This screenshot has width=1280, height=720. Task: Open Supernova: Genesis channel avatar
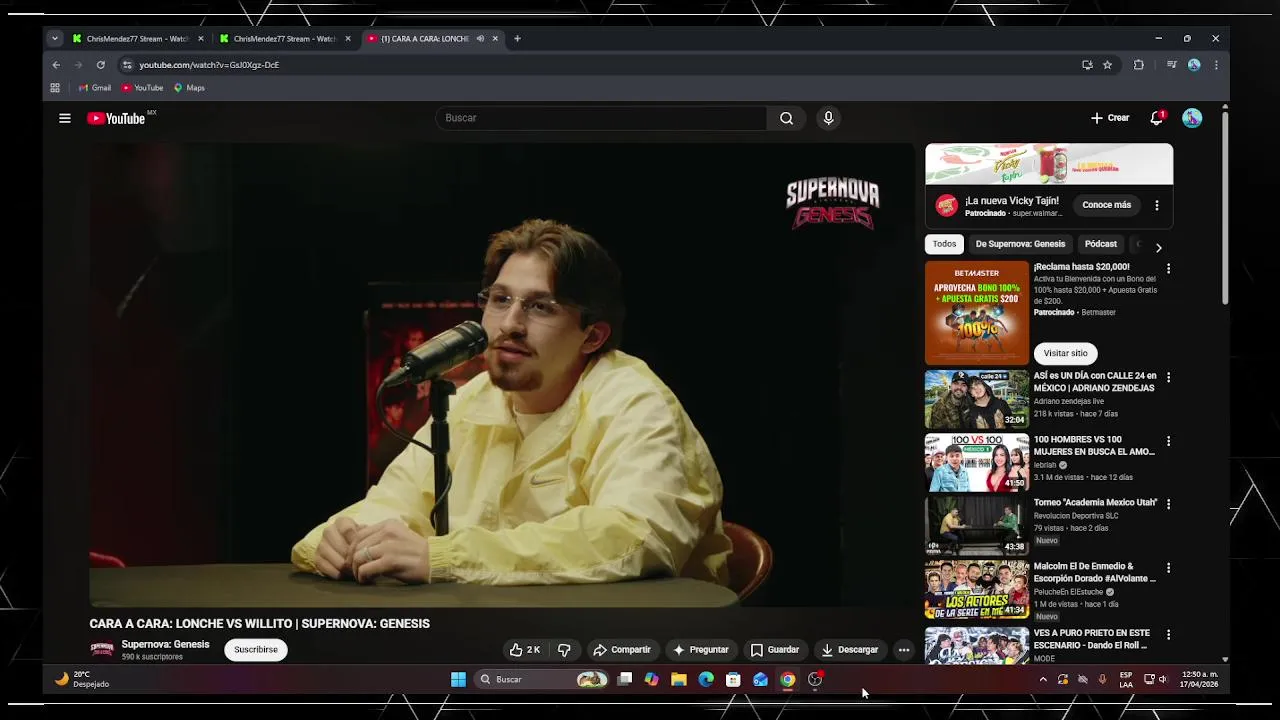coord(102,650)
